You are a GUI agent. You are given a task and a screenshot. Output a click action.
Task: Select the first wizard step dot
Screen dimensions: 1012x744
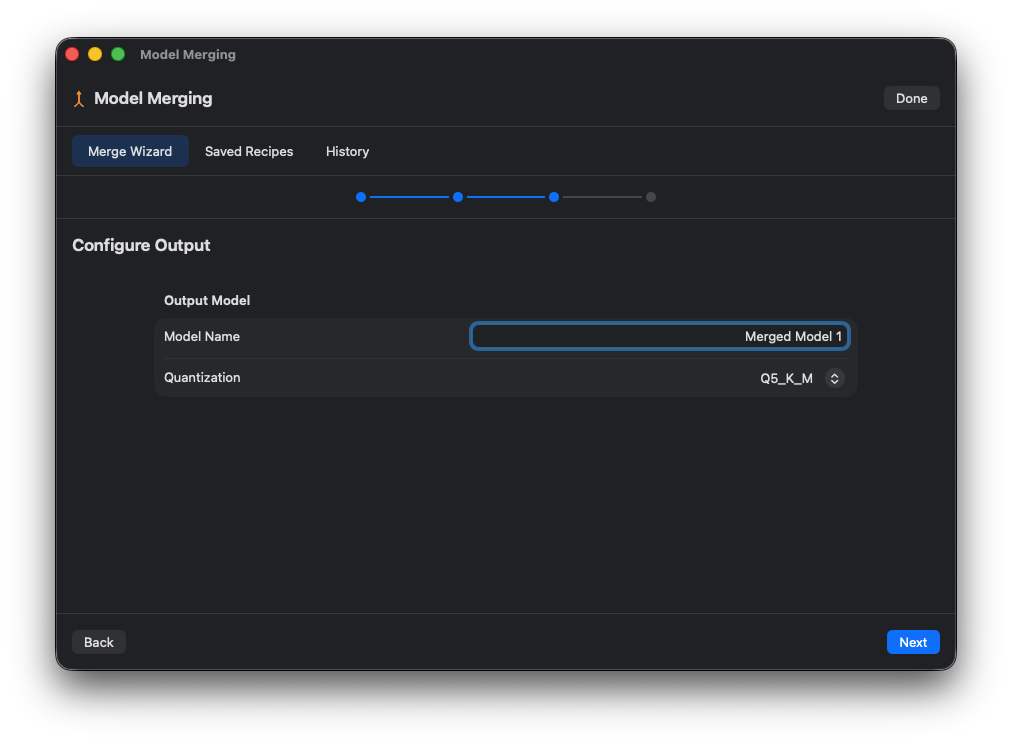[361, 197]
